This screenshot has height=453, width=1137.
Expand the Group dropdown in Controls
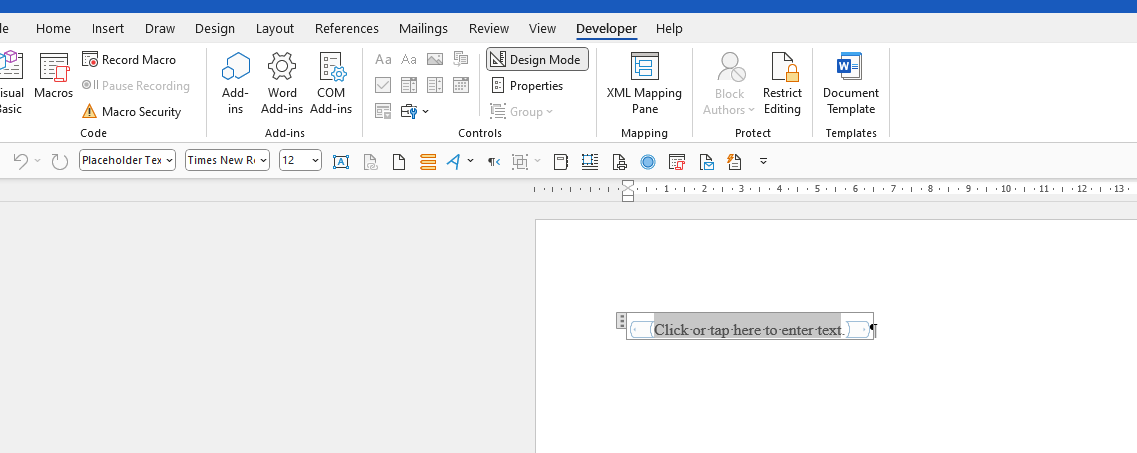pos(522,112)
